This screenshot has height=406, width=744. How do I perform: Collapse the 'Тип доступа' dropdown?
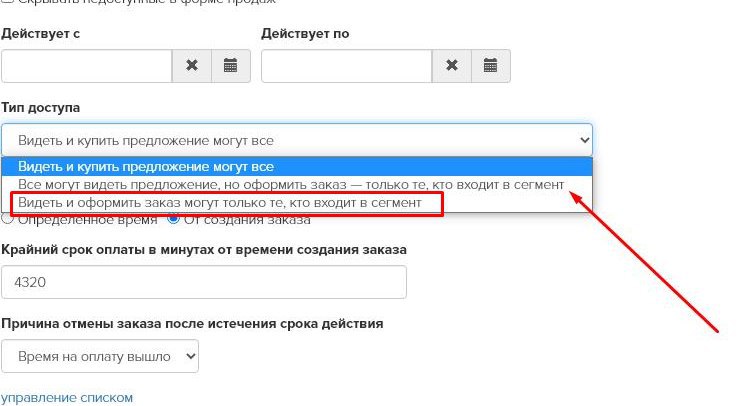(x=297, y=140)
